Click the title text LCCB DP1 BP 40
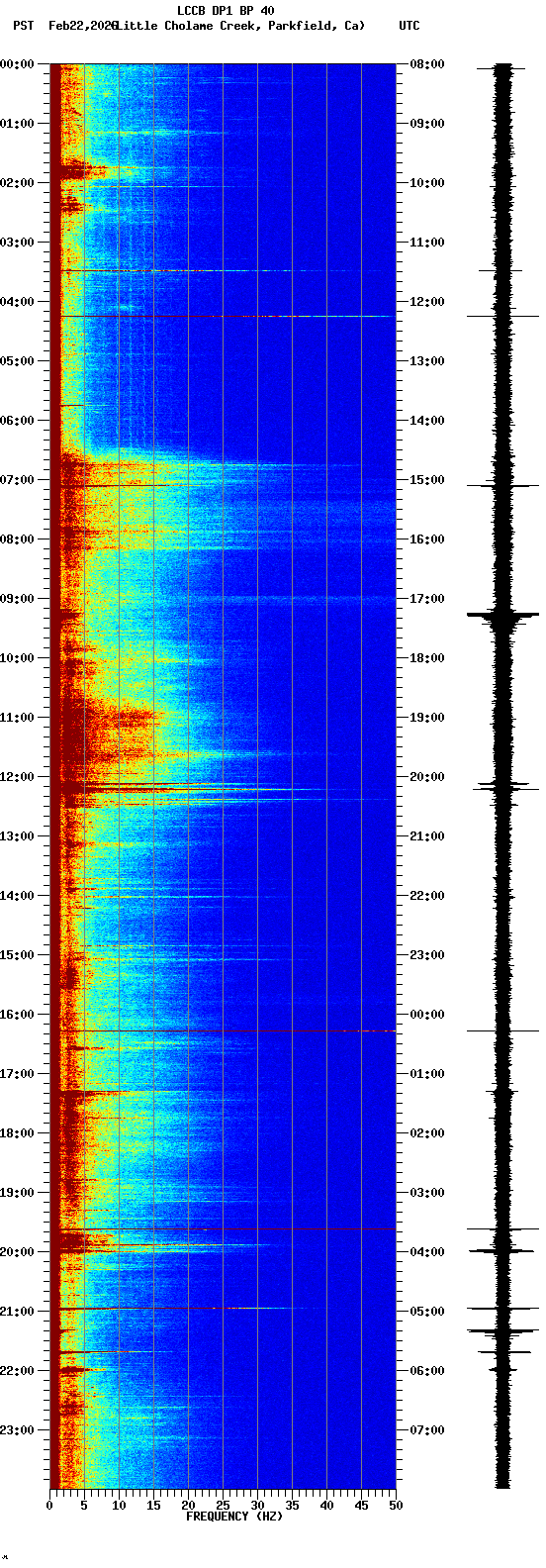The height and width of the screenshot is (1568, 546). (x=226, y=11)
